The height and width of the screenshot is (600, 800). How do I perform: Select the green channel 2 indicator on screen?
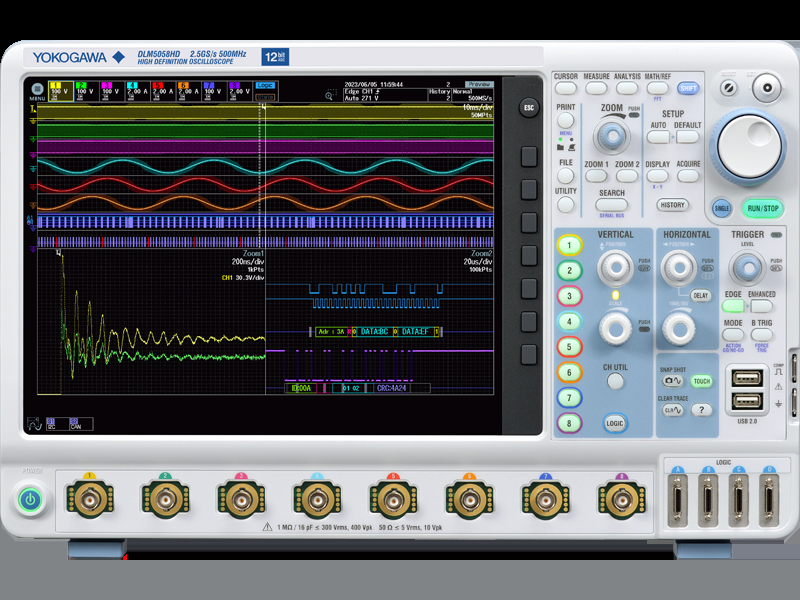(86, 91)
